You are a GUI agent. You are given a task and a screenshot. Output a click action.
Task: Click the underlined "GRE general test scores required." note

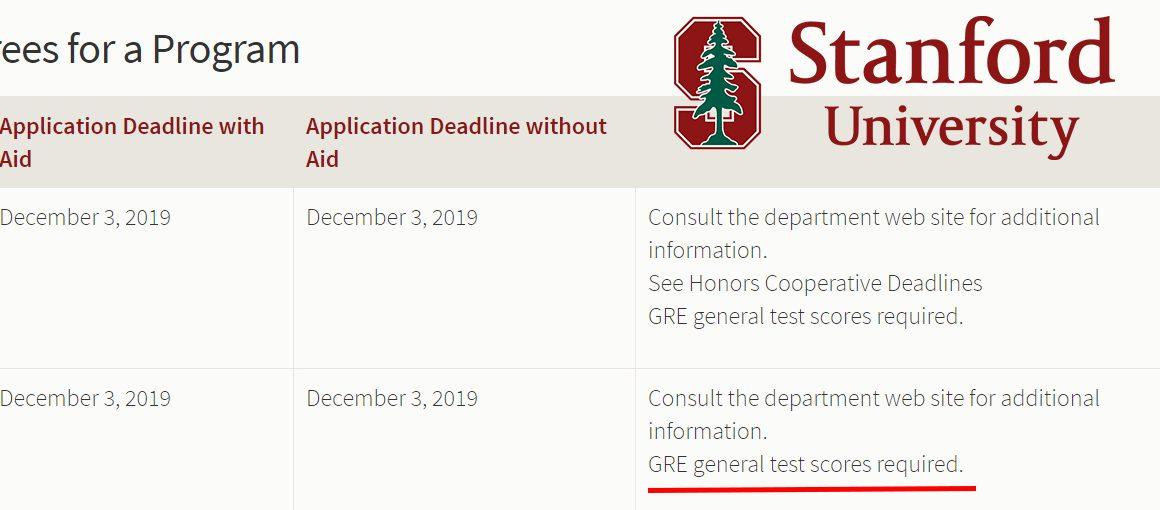click(x=806, y=465)
